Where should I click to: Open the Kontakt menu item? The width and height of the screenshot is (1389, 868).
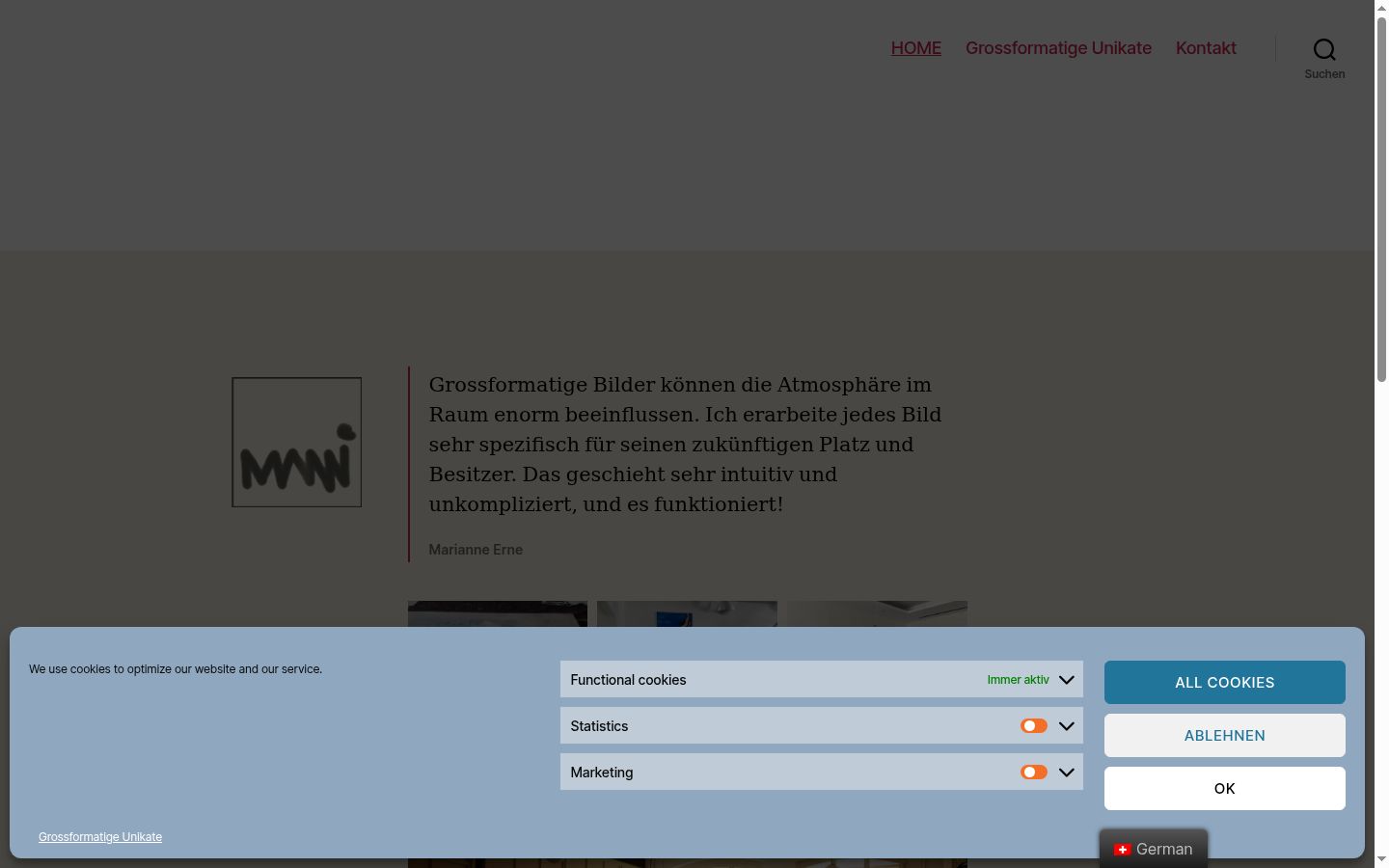tap(1206, 48)
